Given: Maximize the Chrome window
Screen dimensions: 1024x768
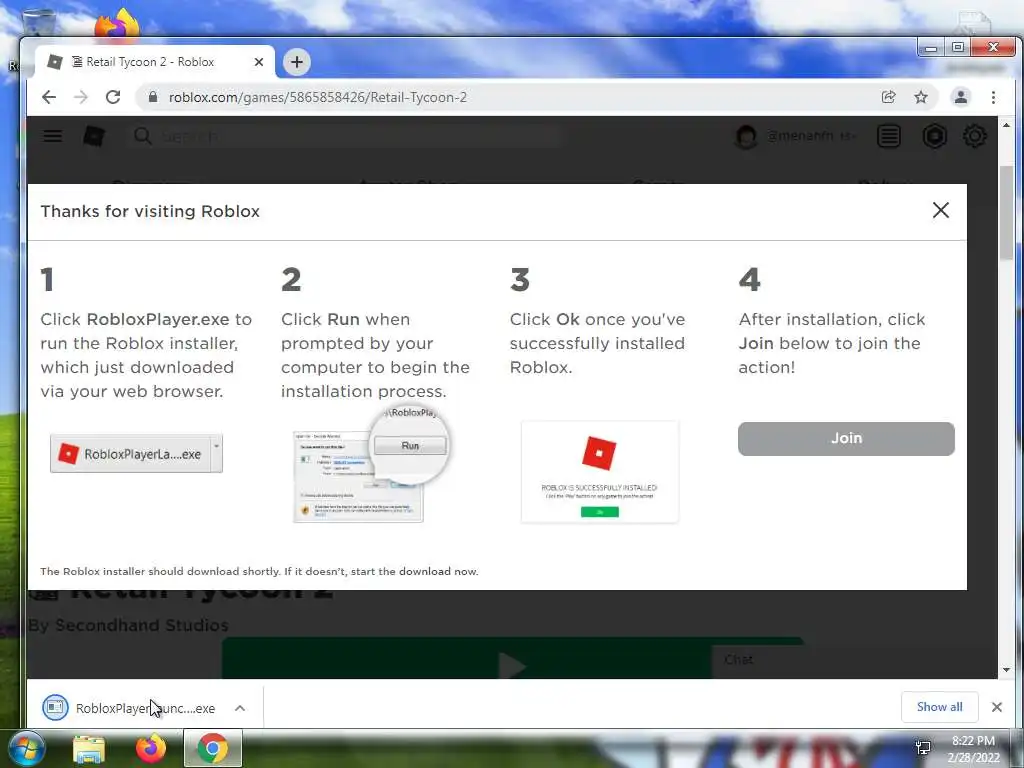Looking at the screenshot, I should 957,48.
